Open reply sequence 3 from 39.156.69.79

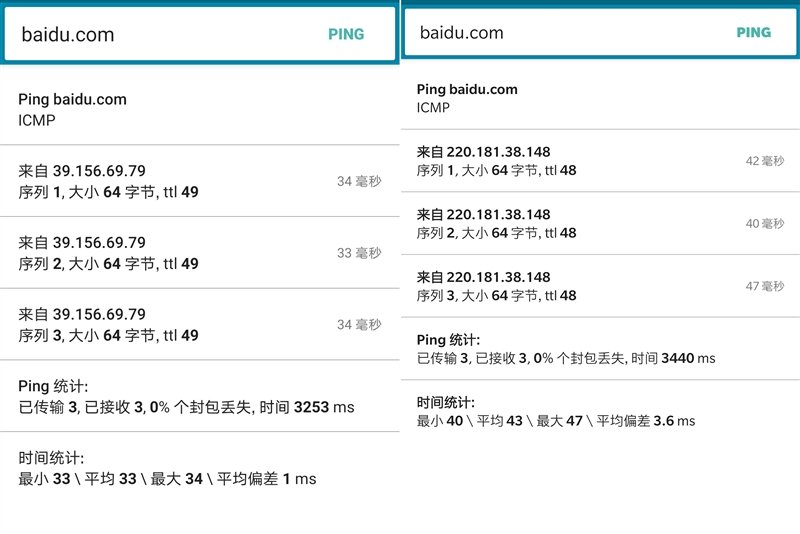[x=199, y=324]
